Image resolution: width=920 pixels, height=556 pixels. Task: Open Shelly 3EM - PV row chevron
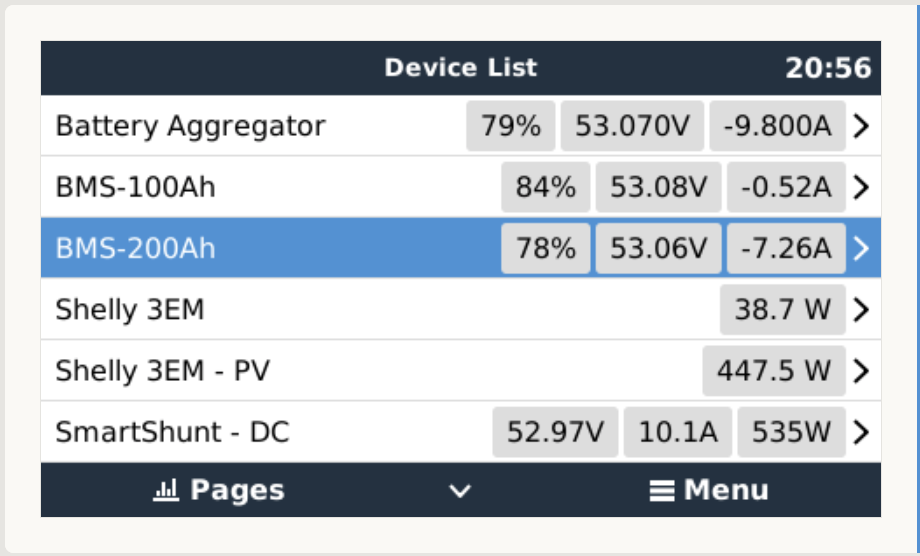(860, 371)
